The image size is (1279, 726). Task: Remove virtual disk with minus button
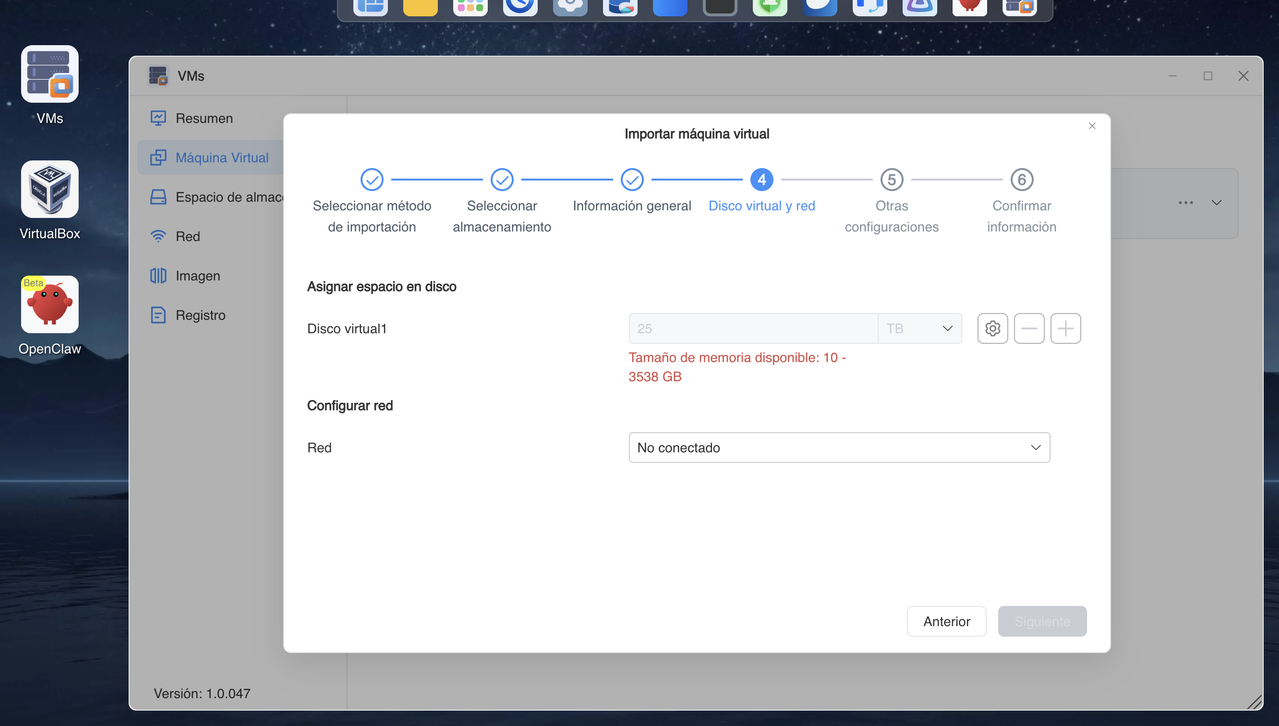1029,329
